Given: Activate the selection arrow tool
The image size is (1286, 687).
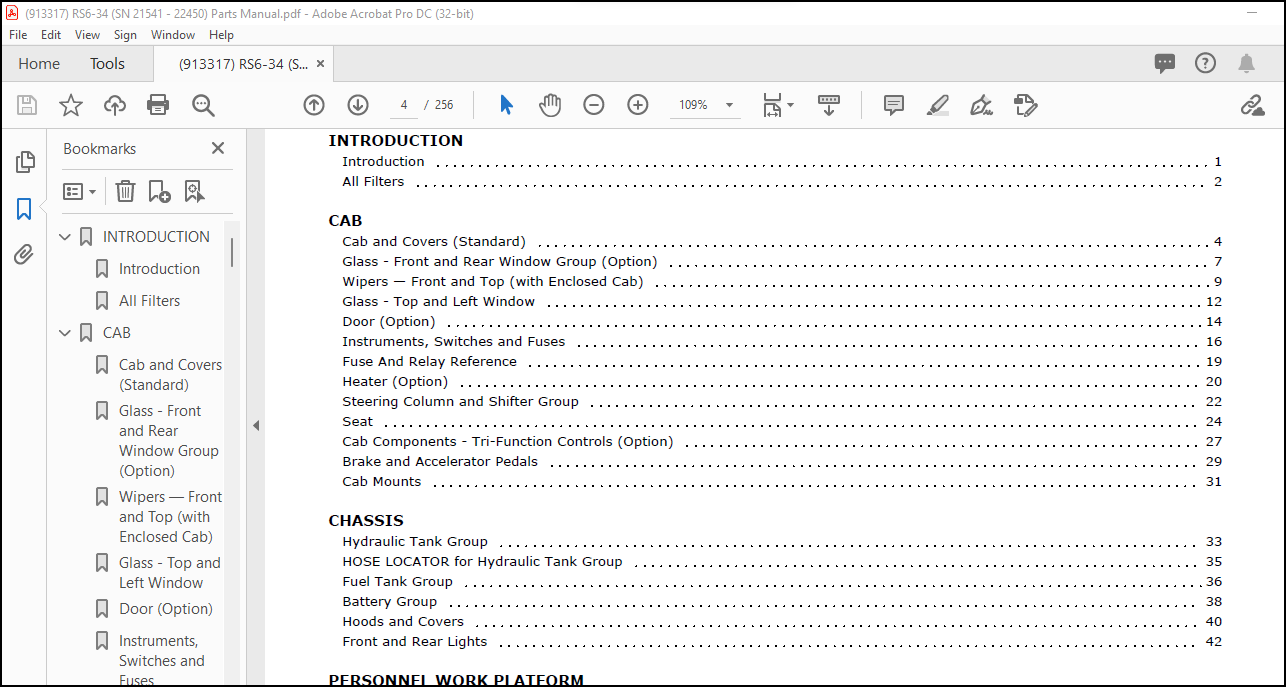Looking at the screenshot, I should click(506, 105).
